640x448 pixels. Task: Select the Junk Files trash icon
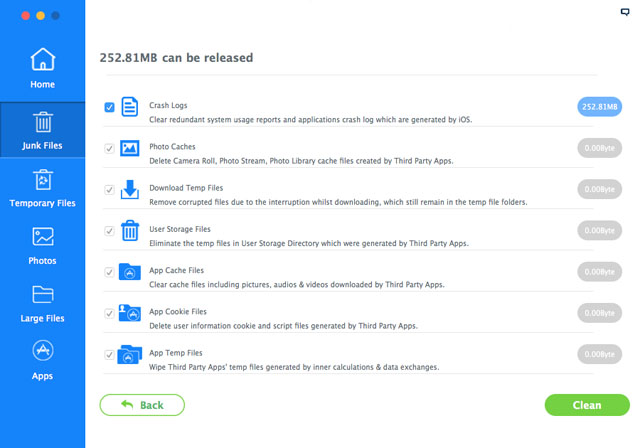coord(43,122)
